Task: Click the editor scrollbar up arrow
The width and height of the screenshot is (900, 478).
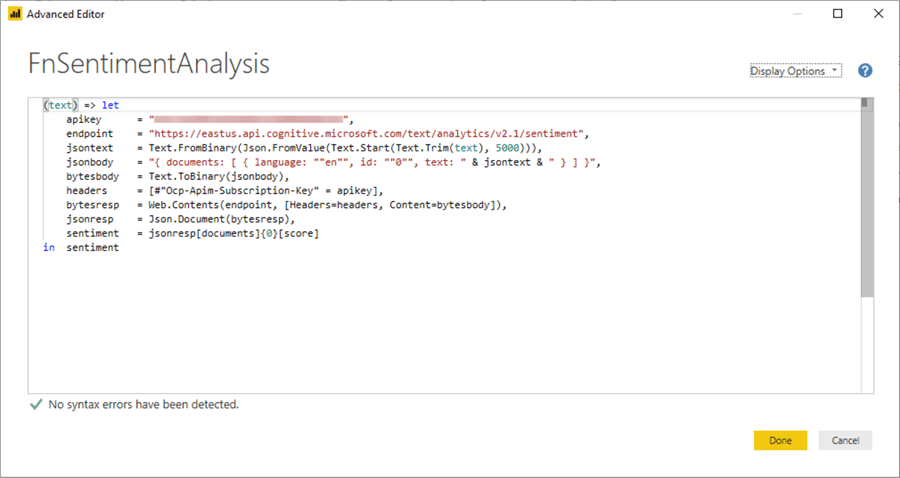Action: tap(866, 103)
